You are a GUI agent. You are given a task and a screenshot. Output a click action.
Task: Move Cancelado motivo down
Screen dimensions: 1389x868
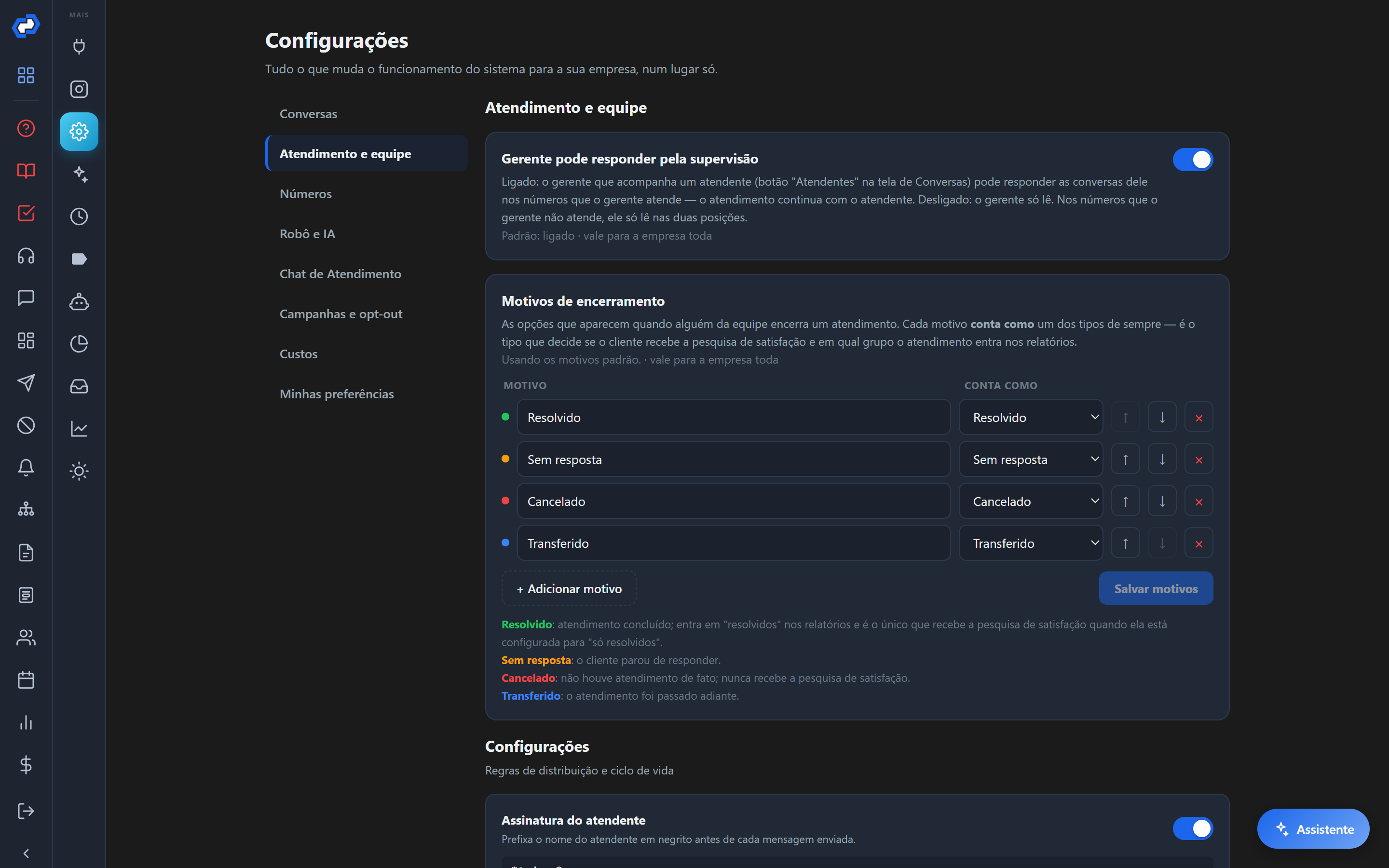[1162, 501]
